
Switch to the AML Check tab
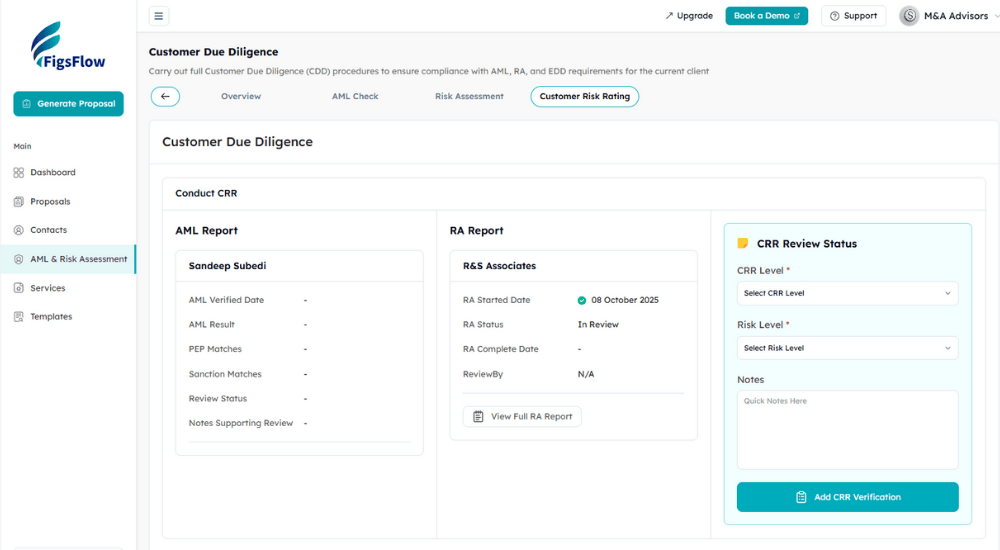click(355, 96)
